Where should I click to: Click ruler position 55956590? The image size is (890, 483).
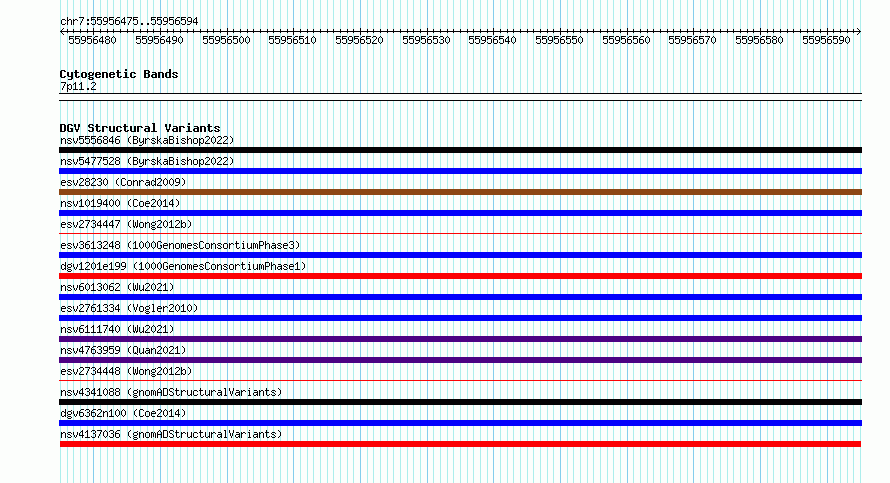pos(826,40)
